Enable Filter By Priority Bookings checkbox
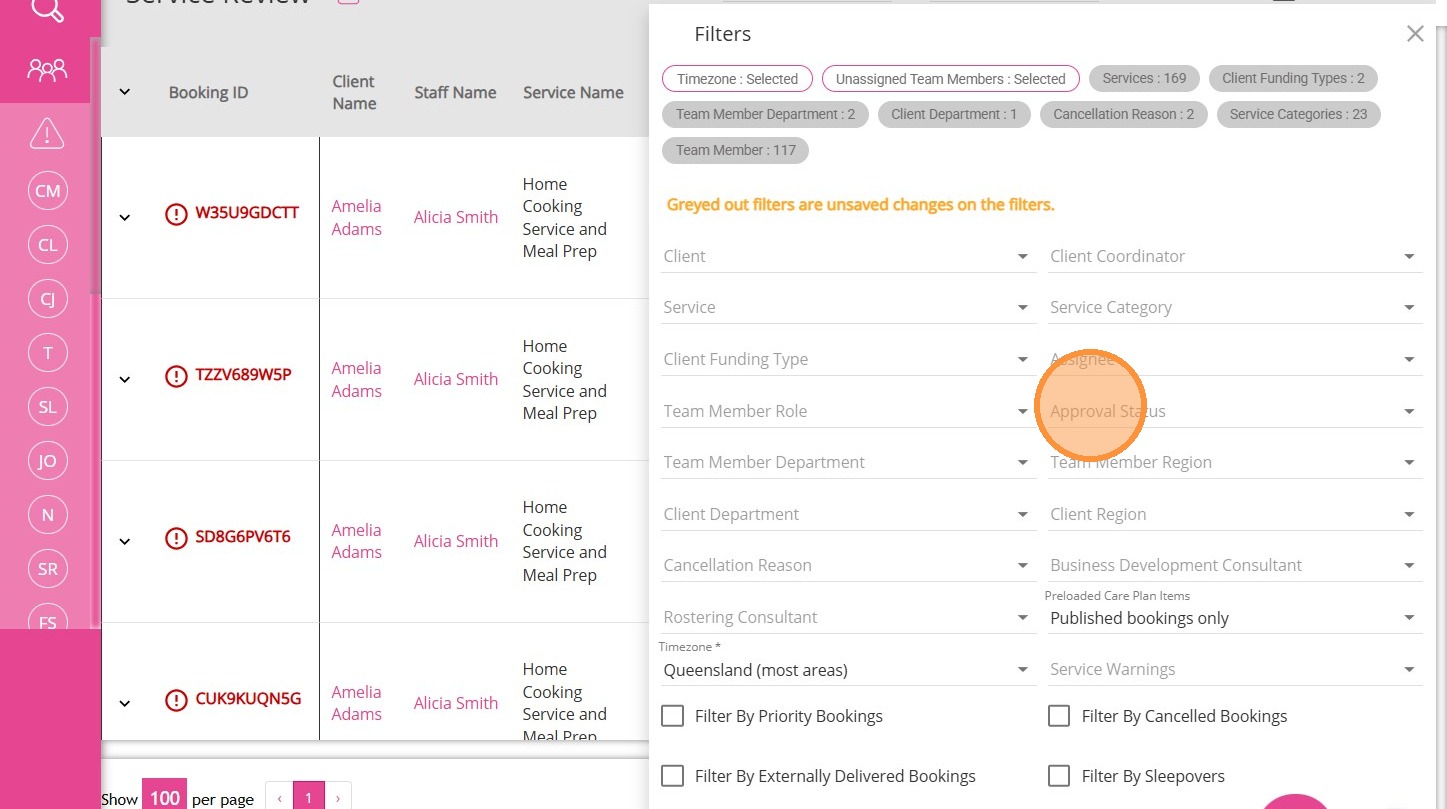 [x=673, y=716]
